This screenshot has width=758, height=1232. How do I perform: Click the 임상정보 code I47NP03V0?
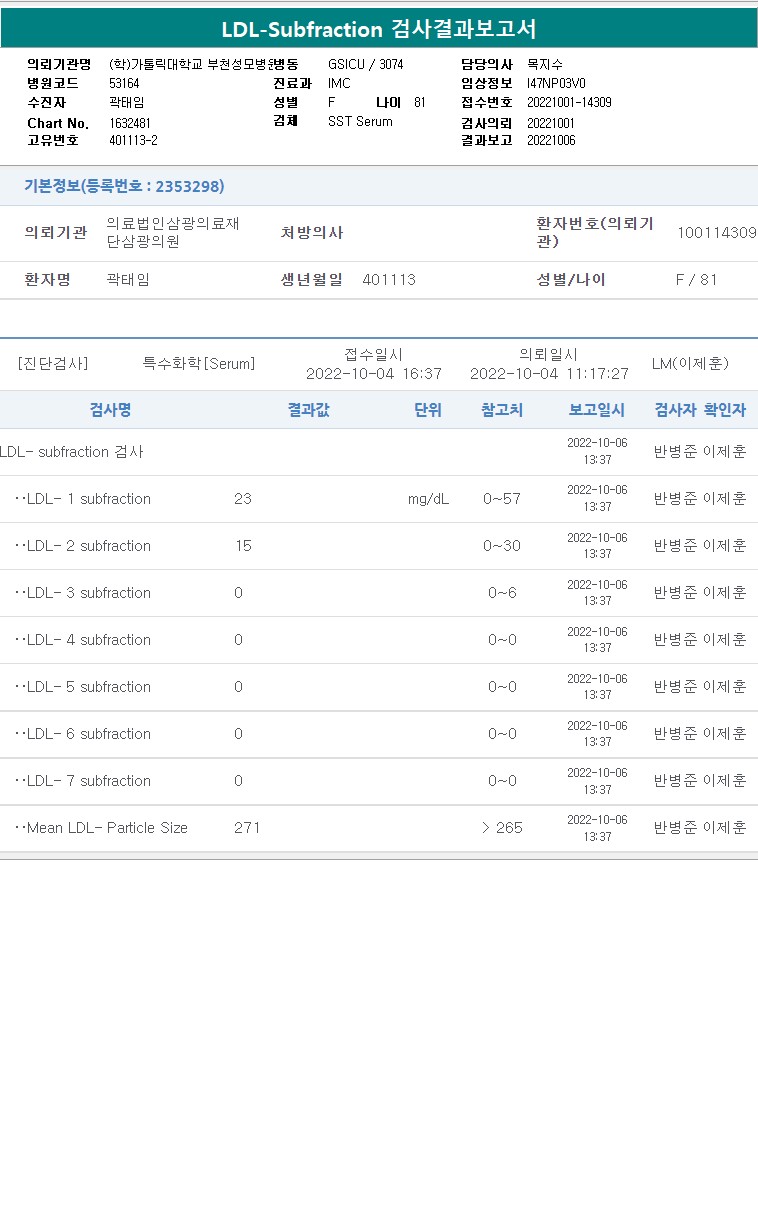[556, 83]
